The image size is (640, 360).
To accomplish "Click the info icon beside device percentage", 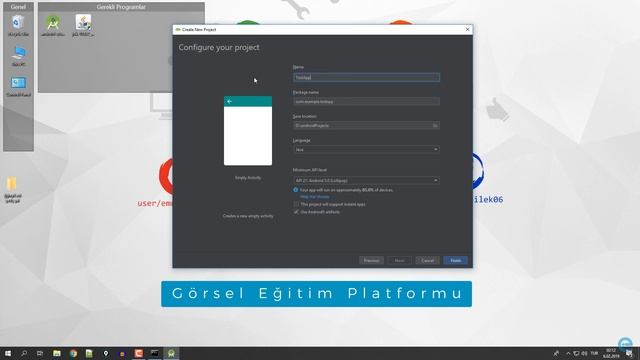I will [x=296, y=190].
